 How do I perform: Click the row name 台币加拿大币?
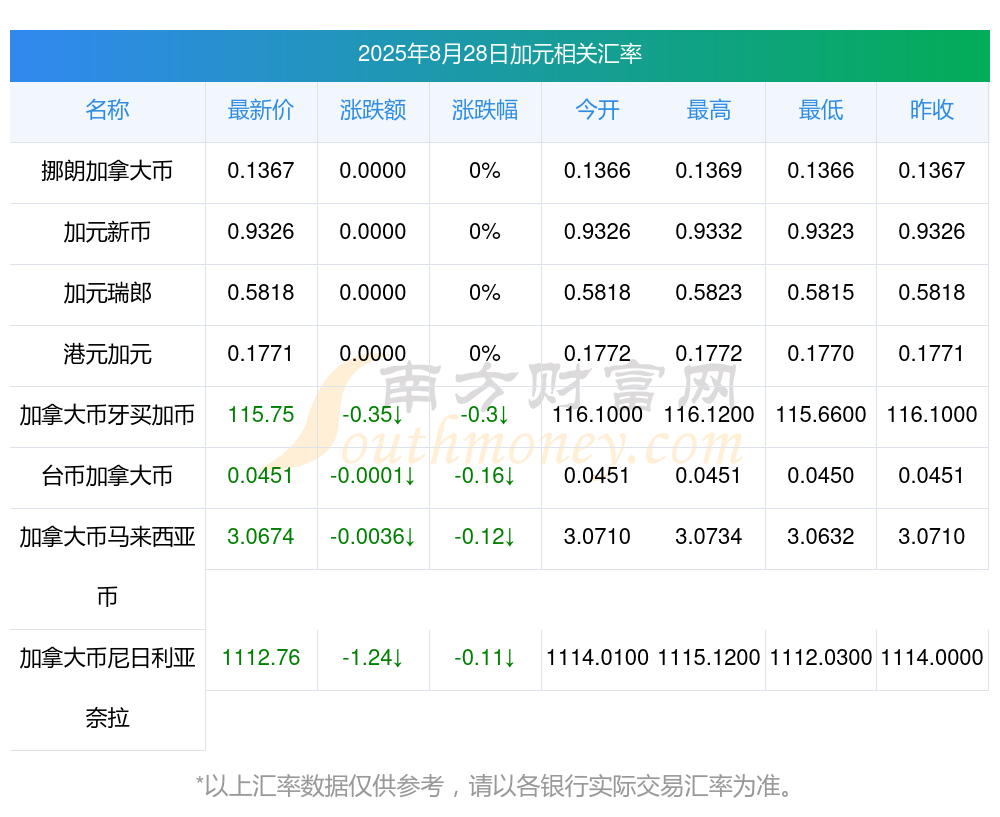107,476
